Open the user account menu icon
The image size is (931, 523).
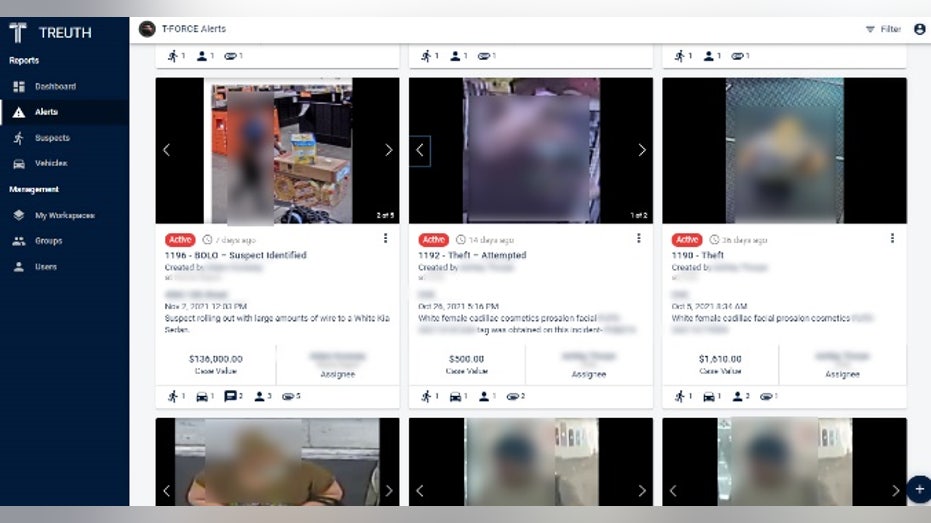tap(920, 29)
